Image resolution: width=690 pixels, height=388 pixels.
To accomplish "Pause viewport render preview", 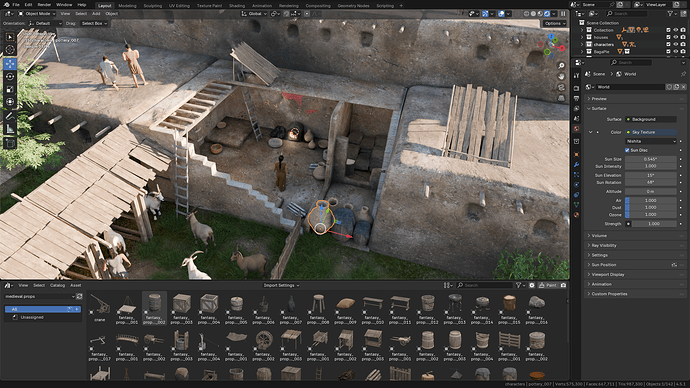I will pyautogui.click(x=563, y=14).
